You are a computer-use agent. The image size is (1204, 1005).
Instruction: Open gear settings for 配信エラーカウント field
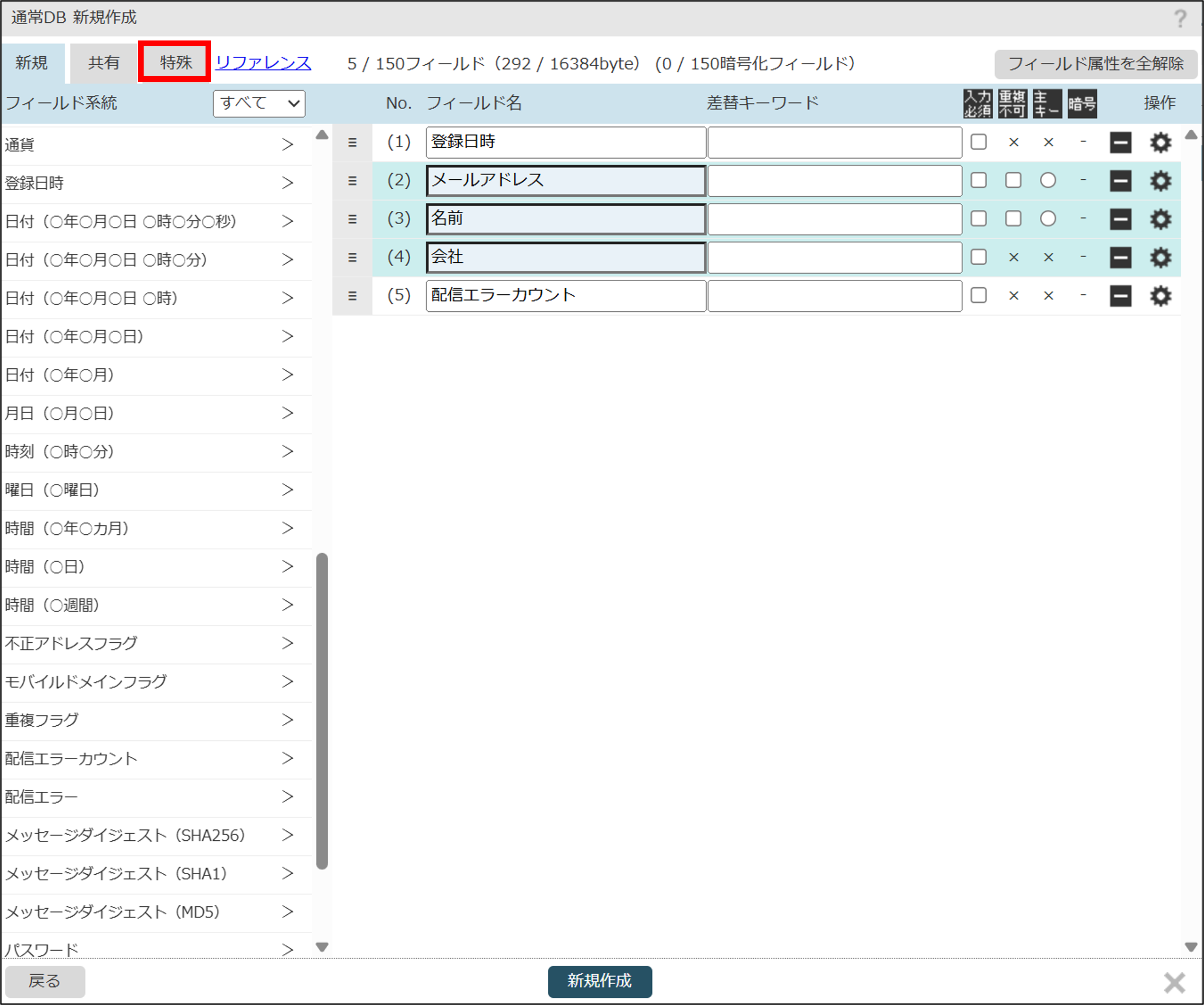click(x=1160, y=296)
